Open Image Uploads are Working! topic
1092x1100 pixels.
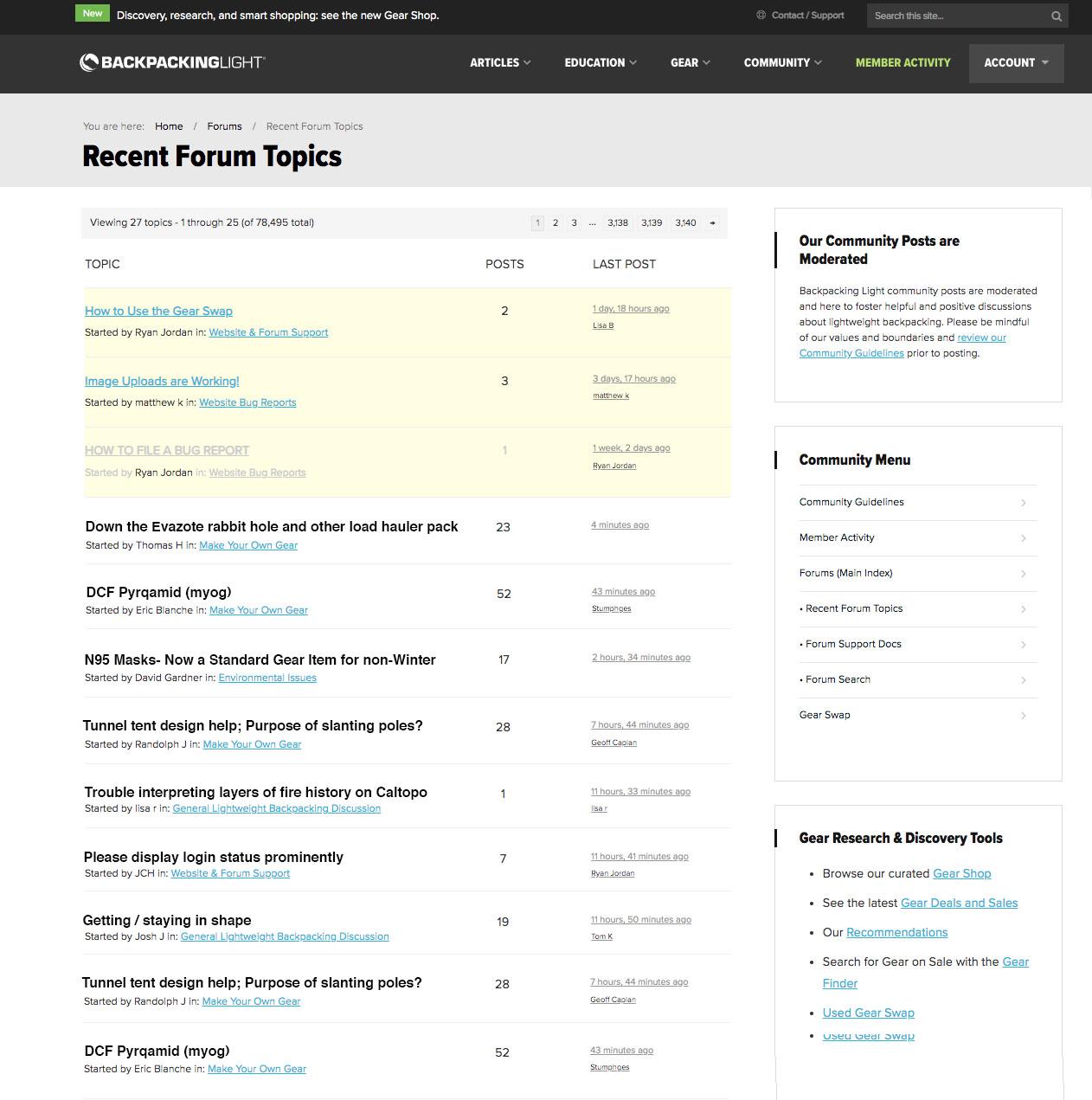pos(162,381)
